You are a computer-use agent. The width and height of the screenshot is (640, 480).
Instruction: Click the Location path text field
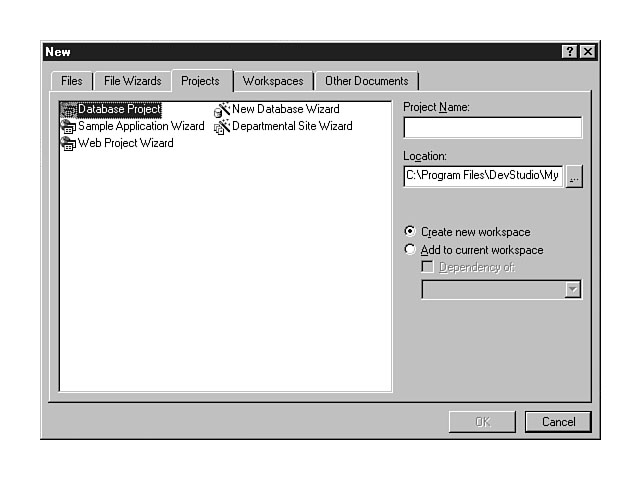pyautogui.click(x=483, y=176)
